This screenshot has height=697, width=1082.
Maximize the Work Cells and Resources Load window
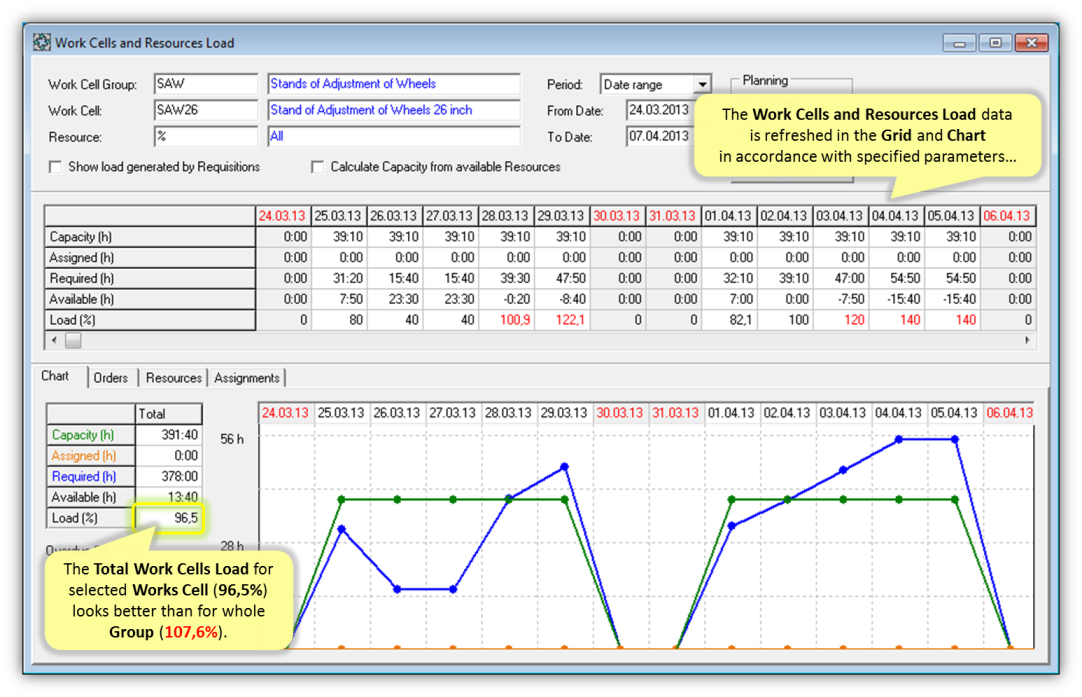(995, 43)
